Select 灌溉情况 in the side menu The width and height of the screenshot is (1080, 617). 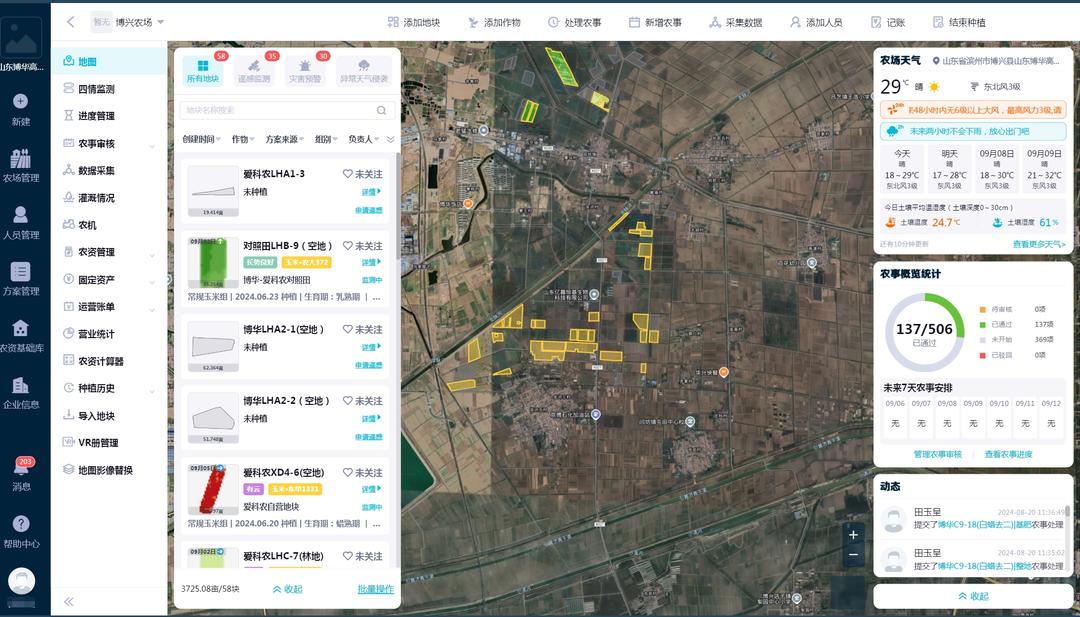point(96,198)
